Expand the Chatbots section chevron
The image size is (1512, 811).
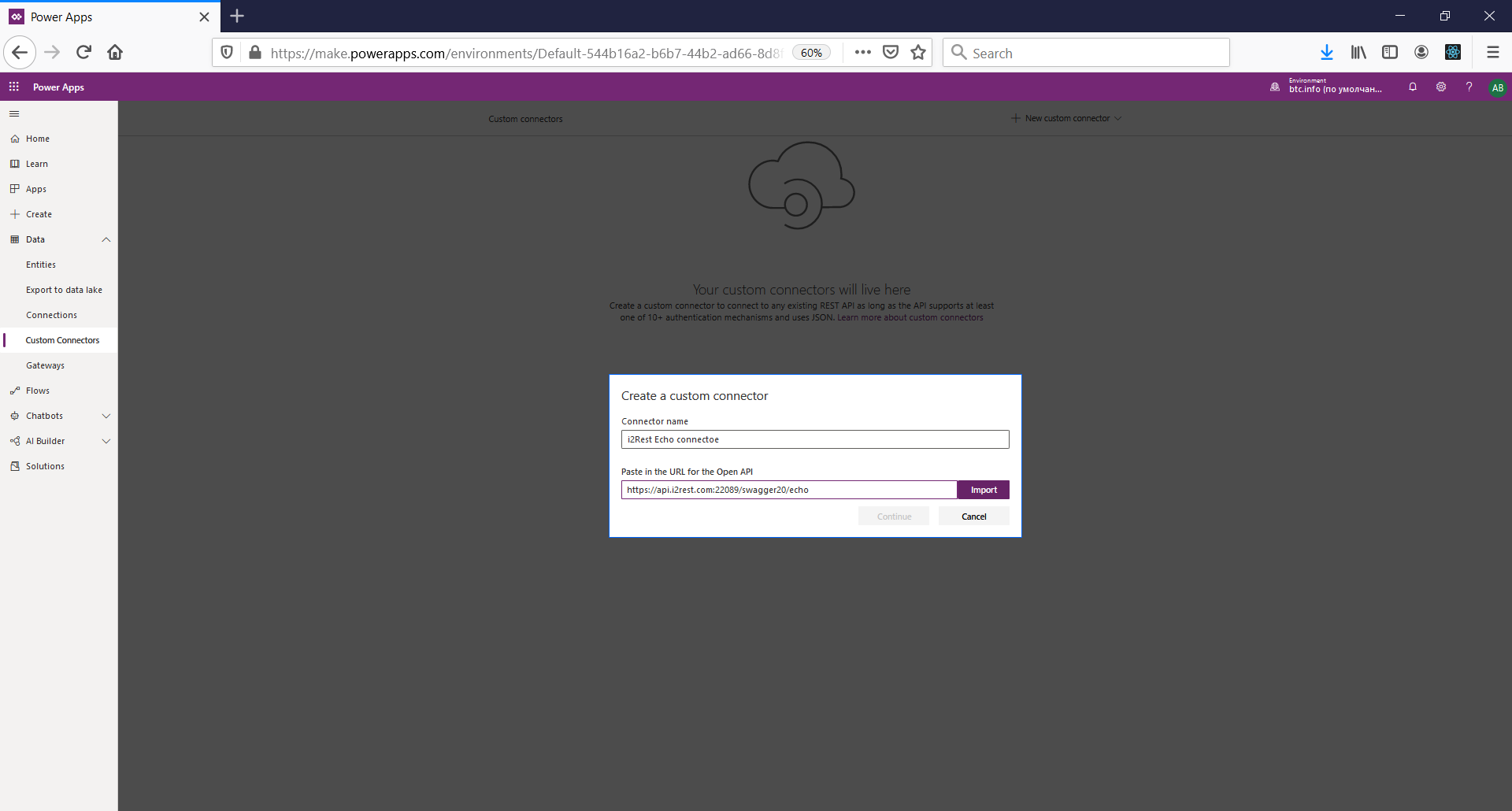click(x=106, y=416)
